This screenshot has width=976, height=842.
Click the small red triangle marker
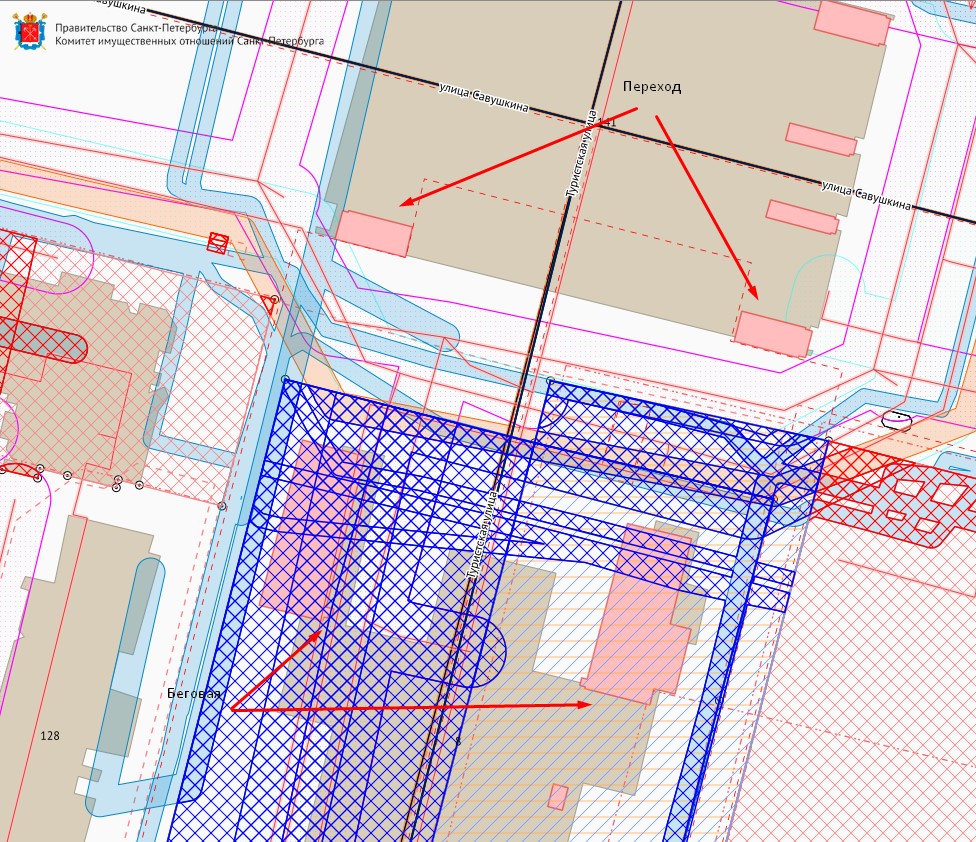pyautogui.click(x=267, y=300)
